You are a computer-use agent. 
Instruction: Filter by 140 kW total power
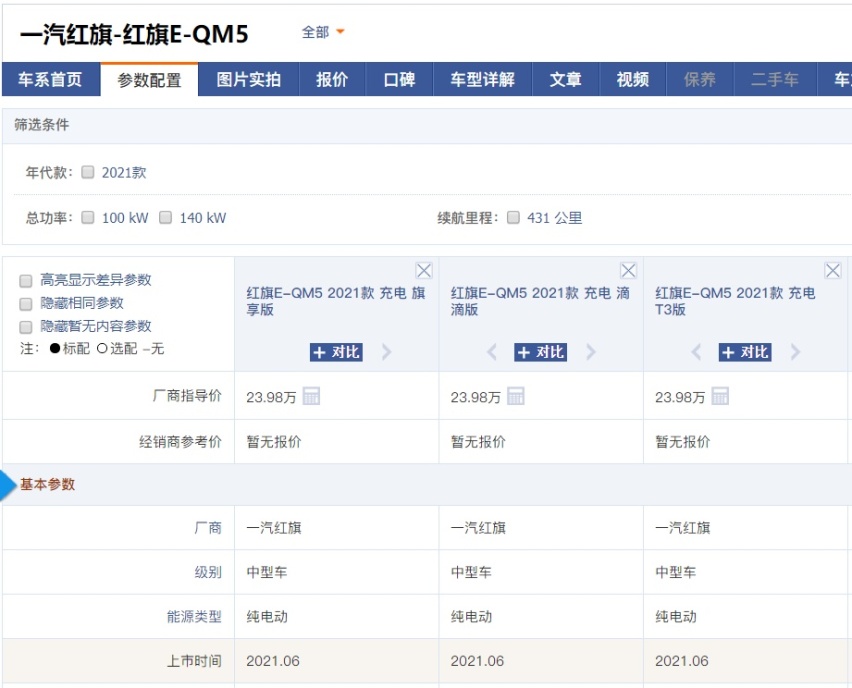tap(165, 217)
